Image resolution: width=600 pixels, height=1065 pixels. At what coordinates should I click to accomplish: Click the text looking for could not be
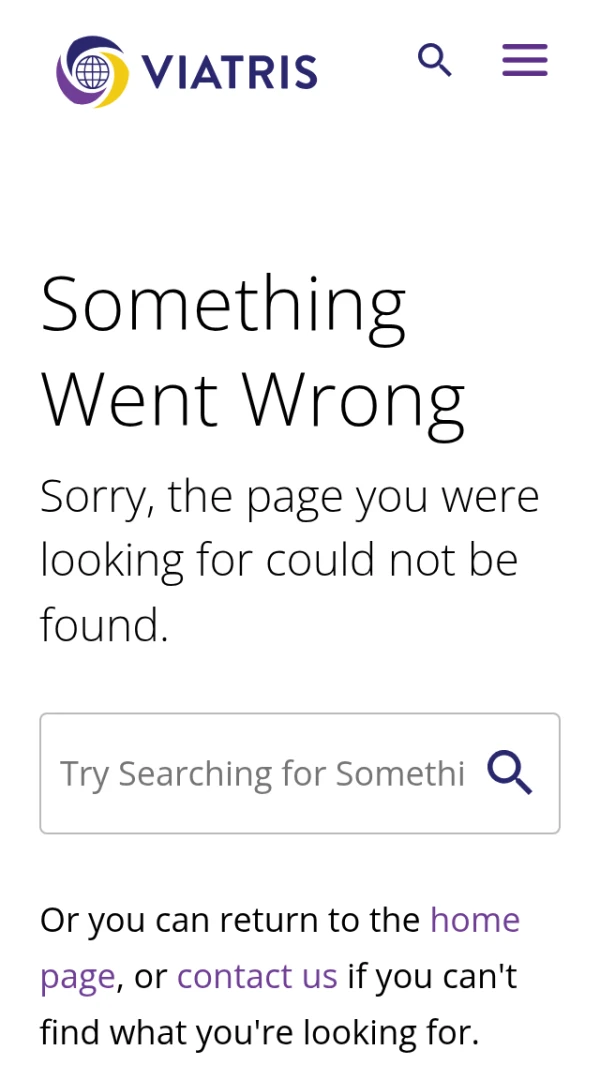(279, 561)
